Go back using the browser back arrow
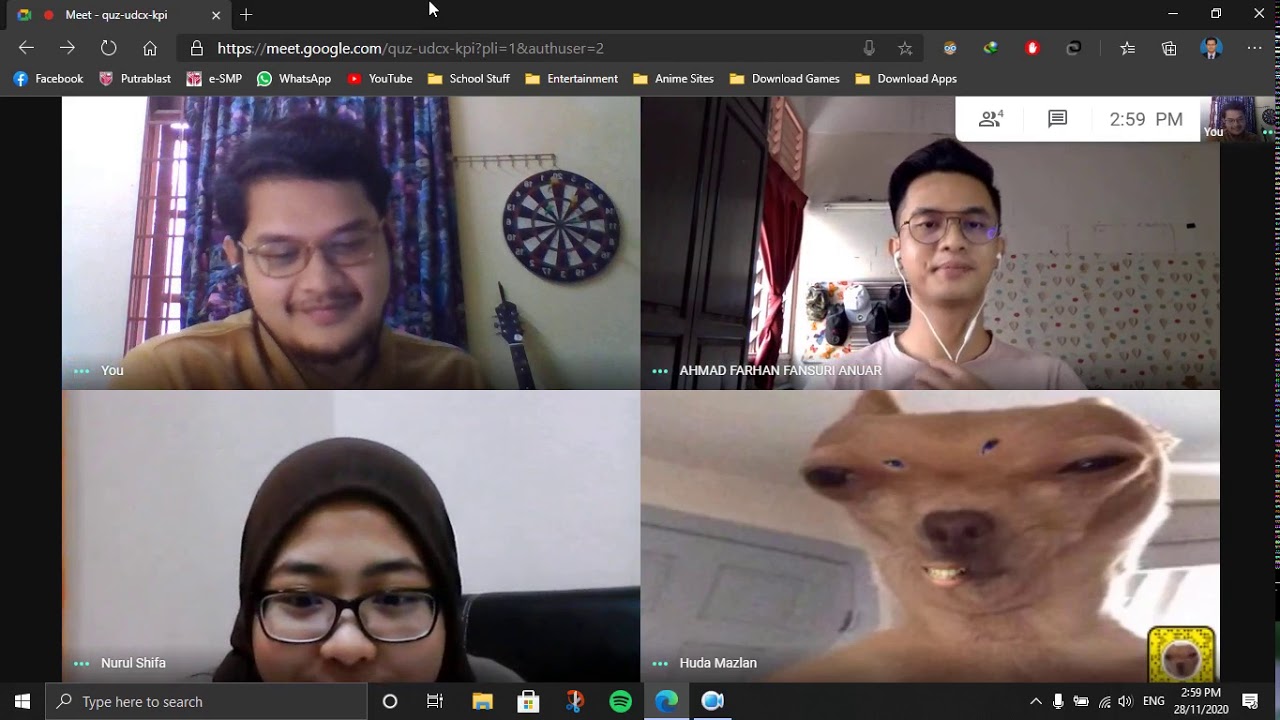The width and height of the screenshot is (1280, 720). 26,48
